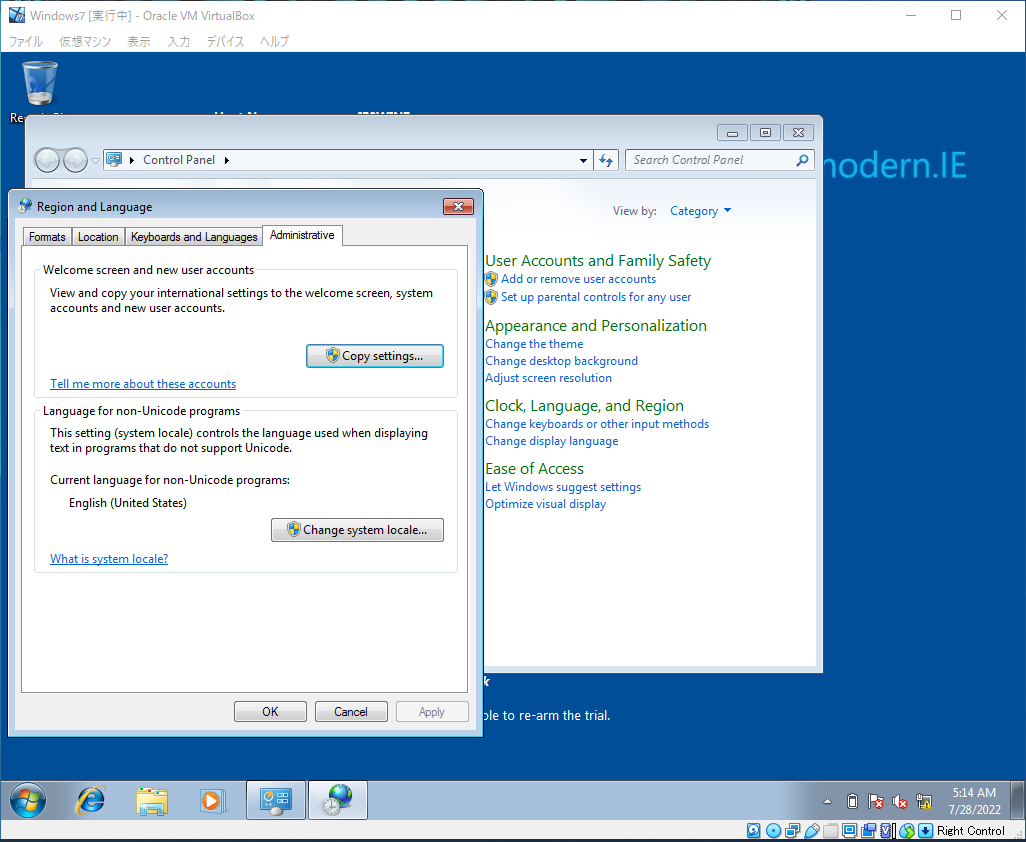Click the Copy settings button

[375, 356]
